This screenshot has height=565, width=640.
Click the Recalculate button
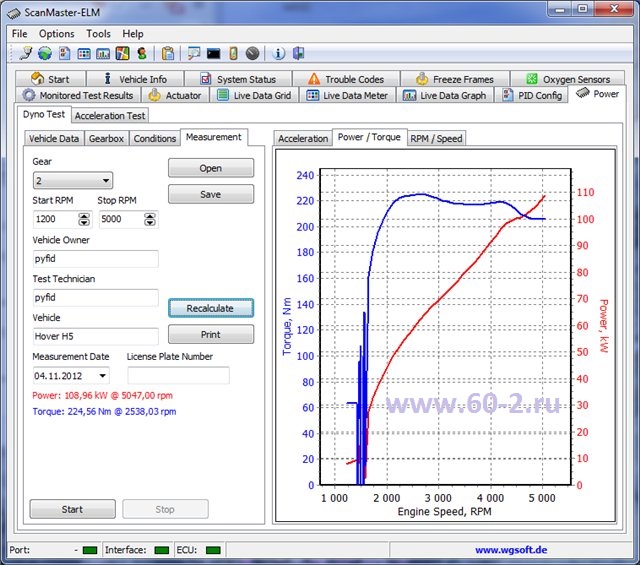(x=211, y=308)
